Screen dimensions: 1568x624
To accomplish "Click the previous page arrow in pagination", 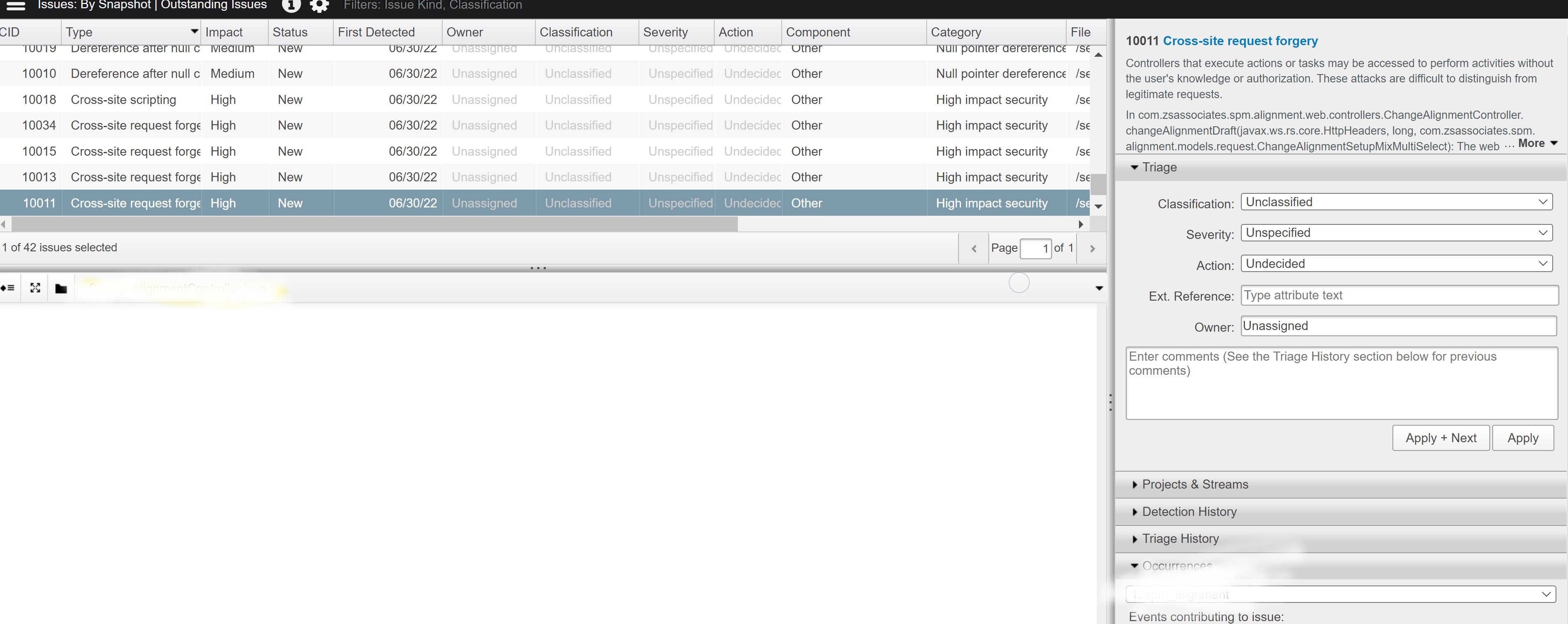I will click(974, 248).
